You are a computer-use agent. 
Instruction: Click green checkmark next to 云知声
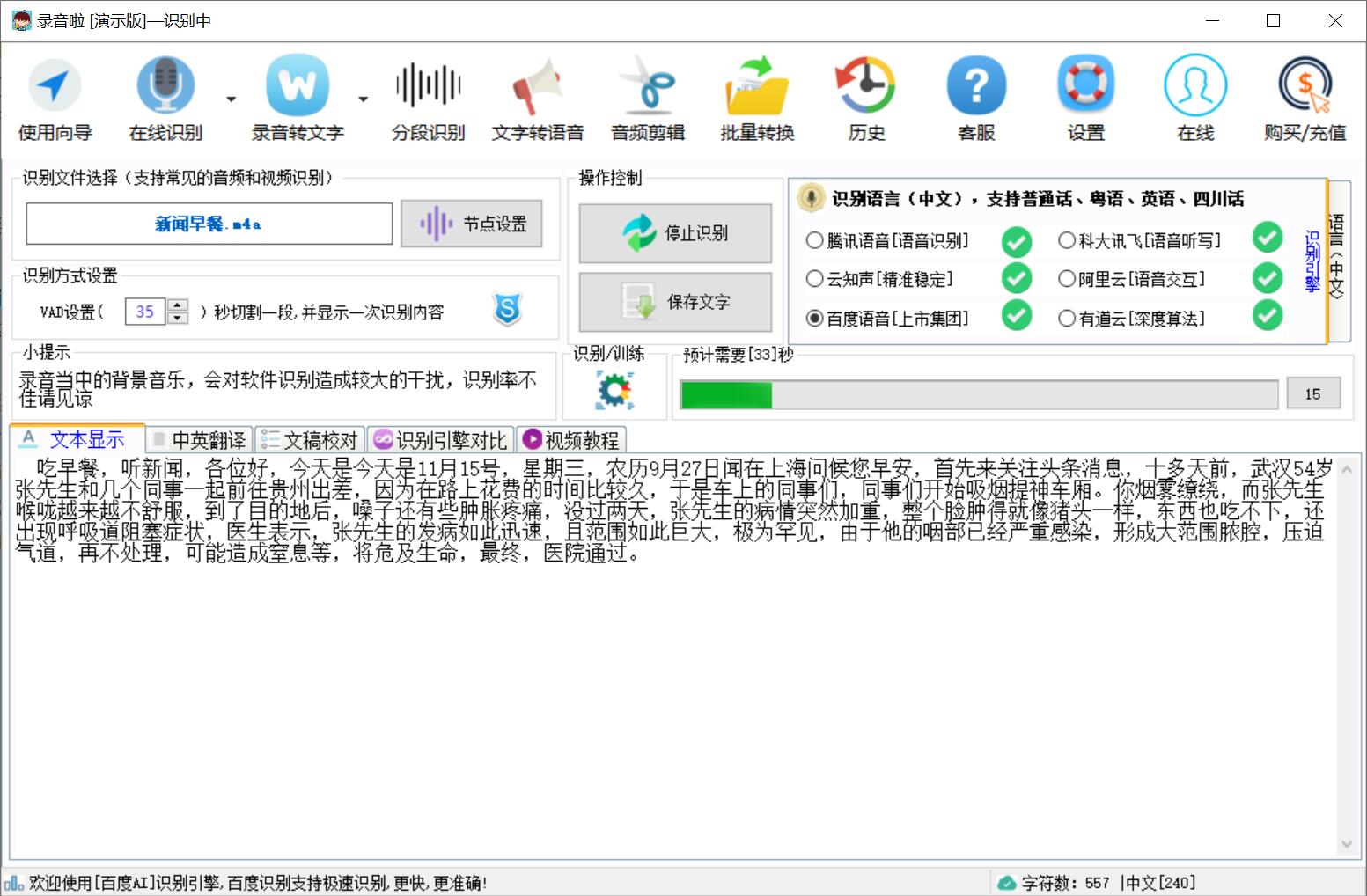coord(1017,279)
